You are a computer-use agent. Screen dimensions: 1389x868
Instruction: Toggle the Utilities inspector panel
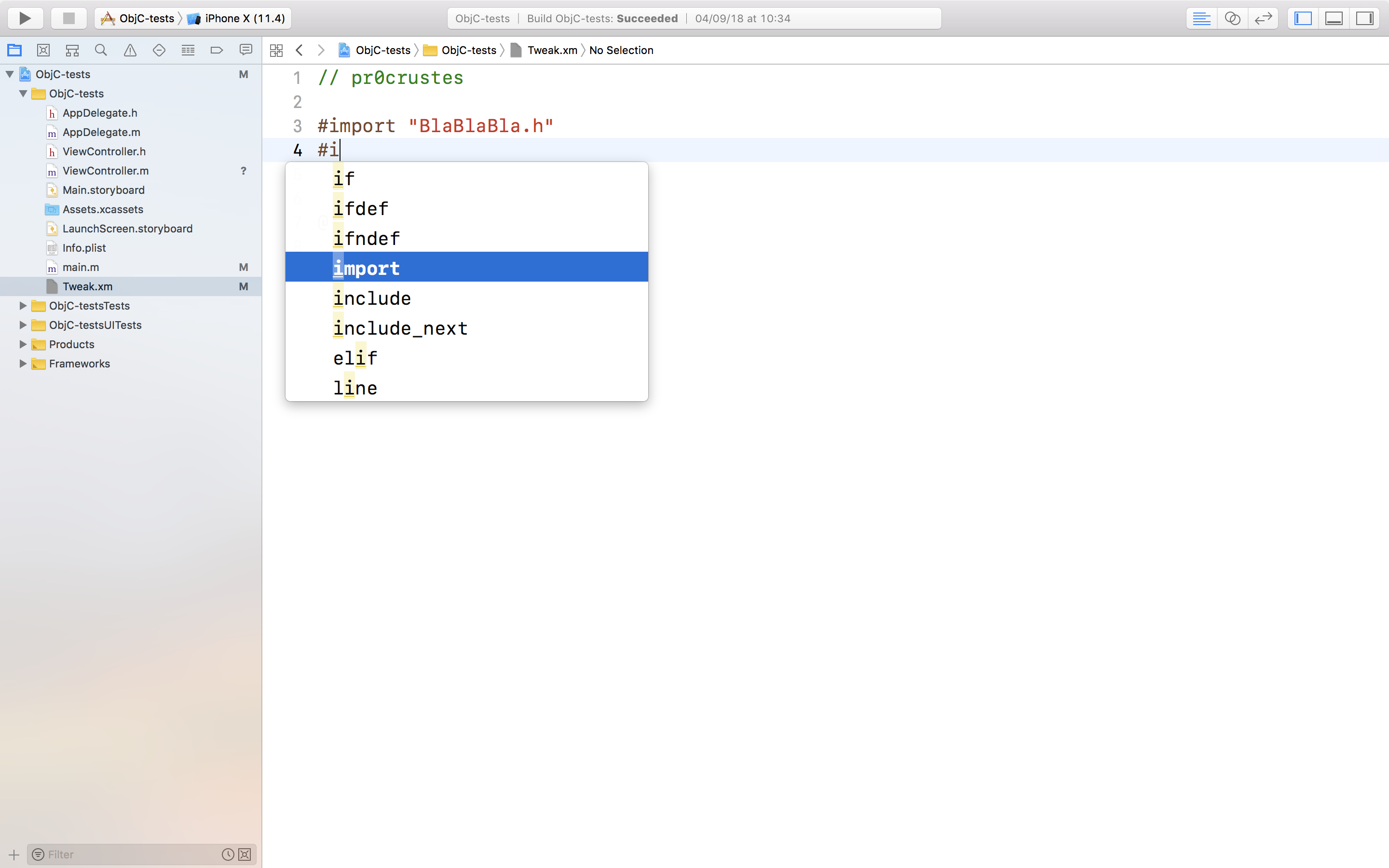click(x=1364, y=18)
